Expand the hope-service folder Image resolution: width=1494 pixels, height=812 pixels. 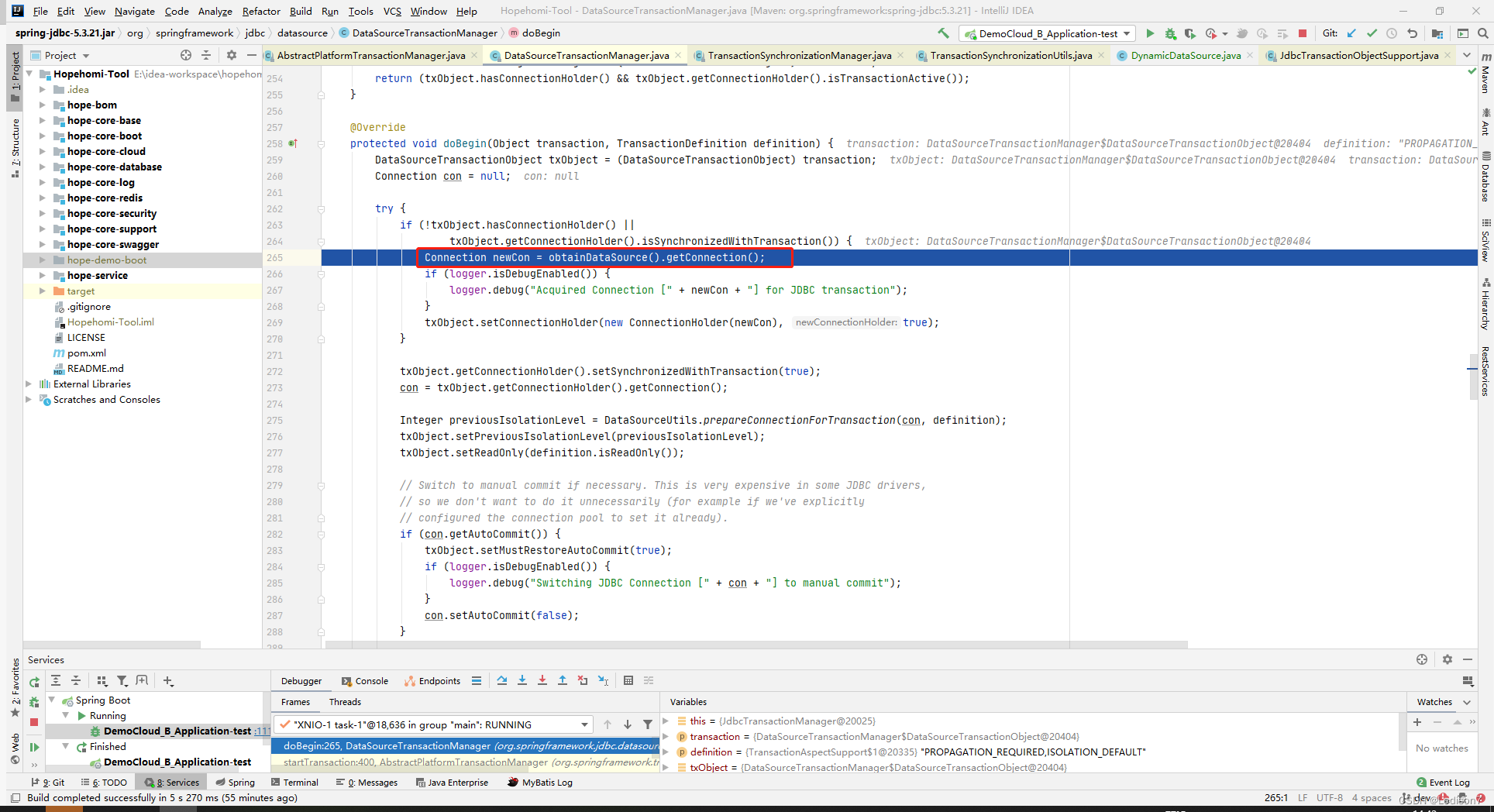point(43,275)
